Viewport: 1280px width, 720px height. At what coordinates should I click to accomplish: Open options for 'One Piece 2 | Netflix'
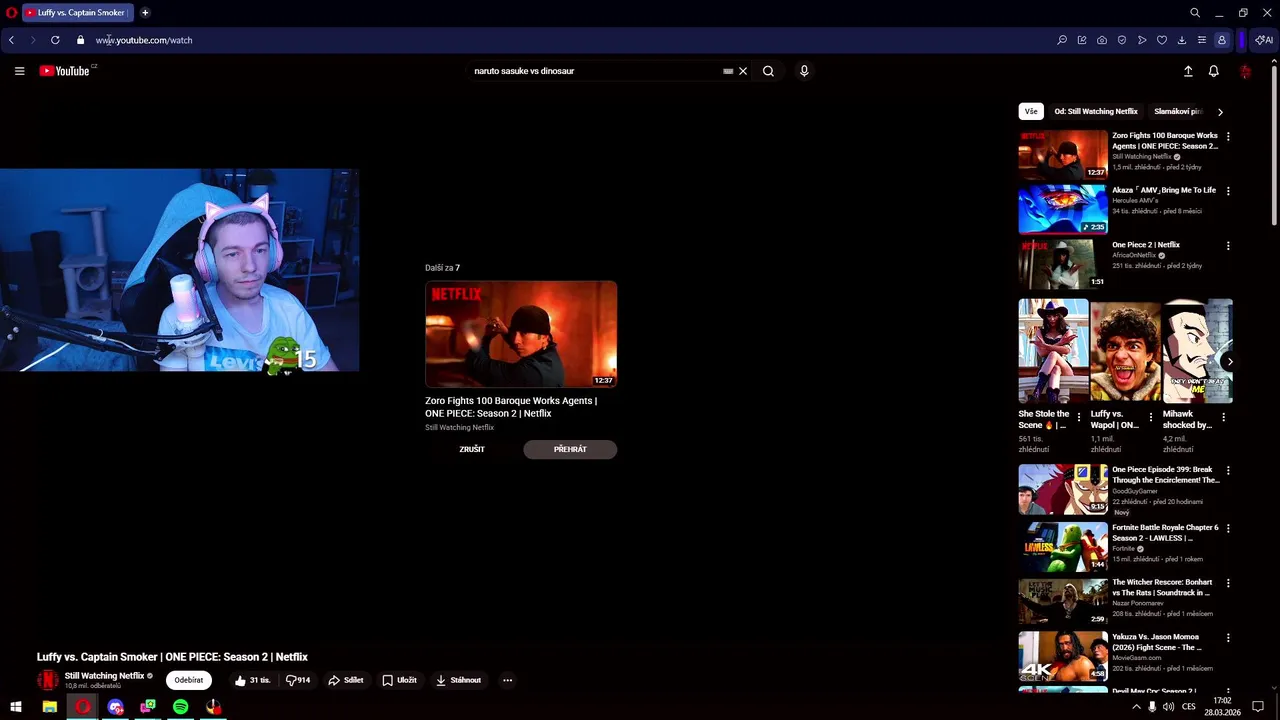[x=1228, y=246]
